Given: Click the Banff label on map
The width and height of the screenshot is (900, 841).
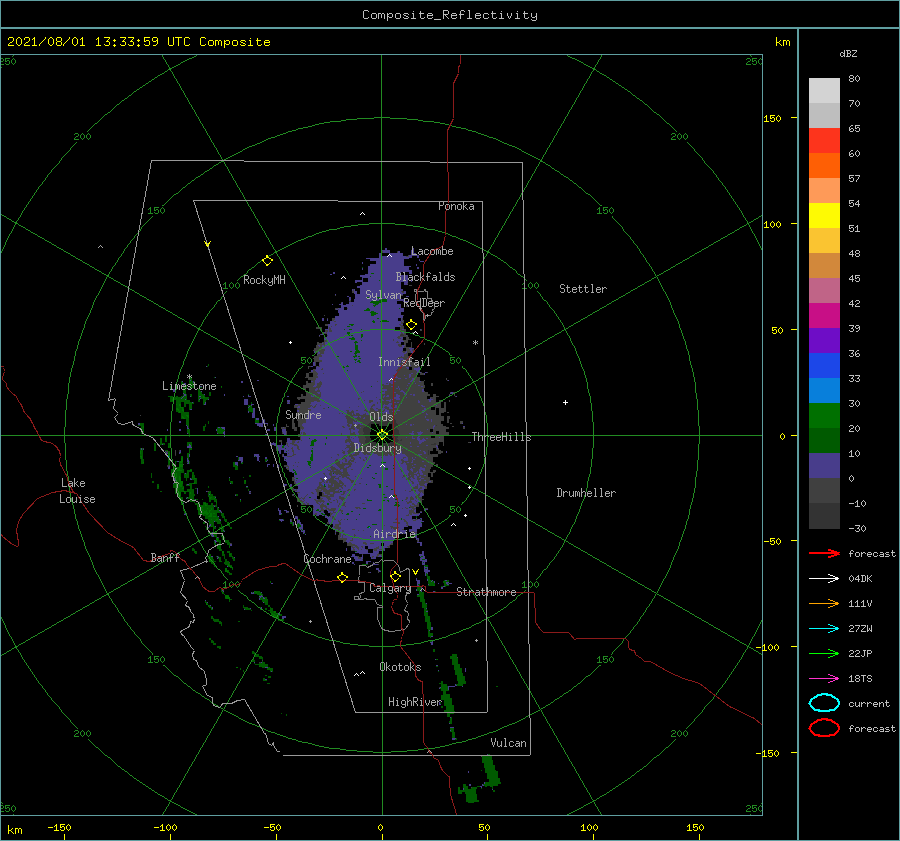Looking at the screenshot, I should click(x=165, y=557).
